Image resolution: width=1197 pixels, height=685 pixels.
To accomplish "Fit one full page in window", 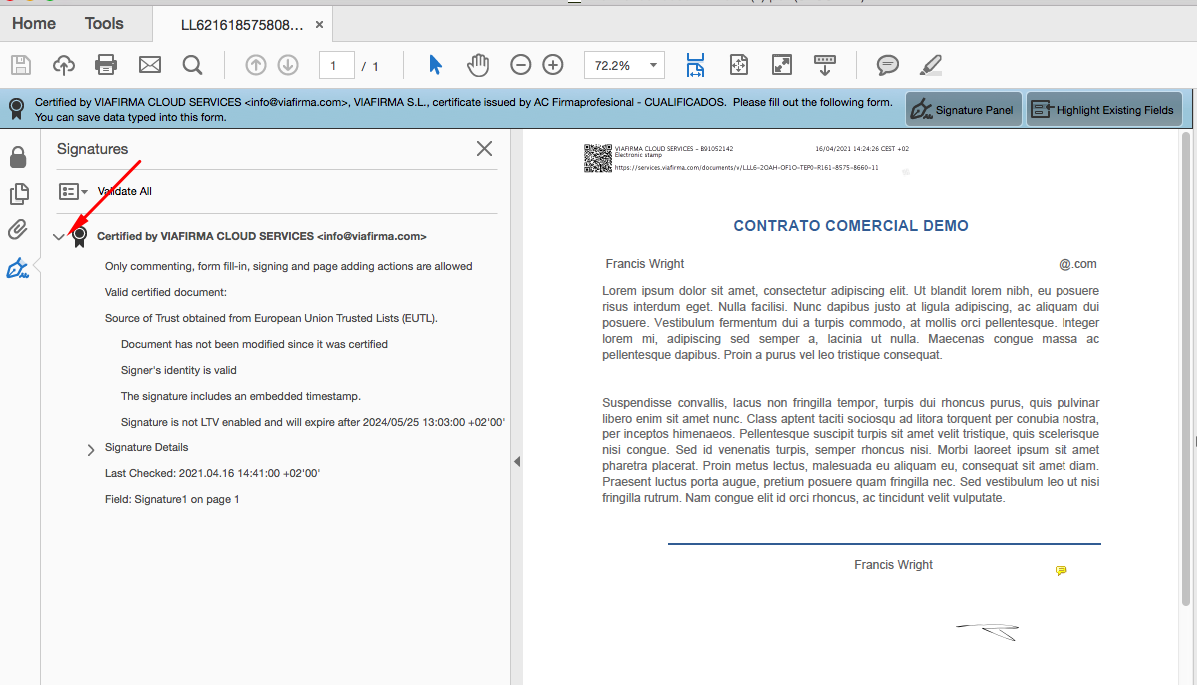I will (x=738, y=65).
